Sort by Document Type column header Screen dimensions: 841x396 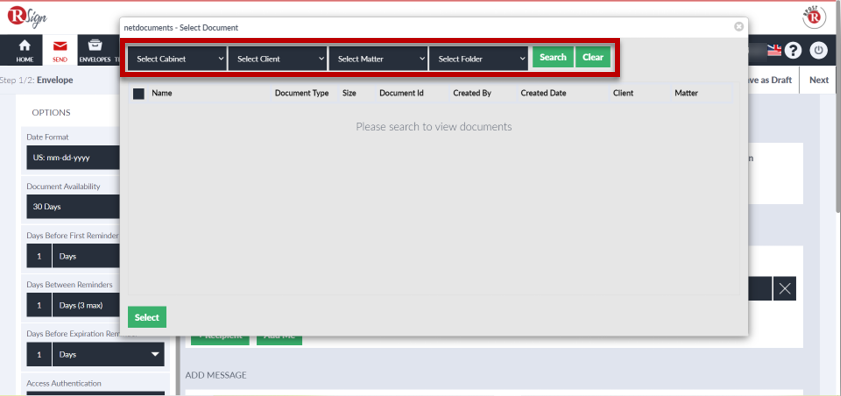point(301,93)
